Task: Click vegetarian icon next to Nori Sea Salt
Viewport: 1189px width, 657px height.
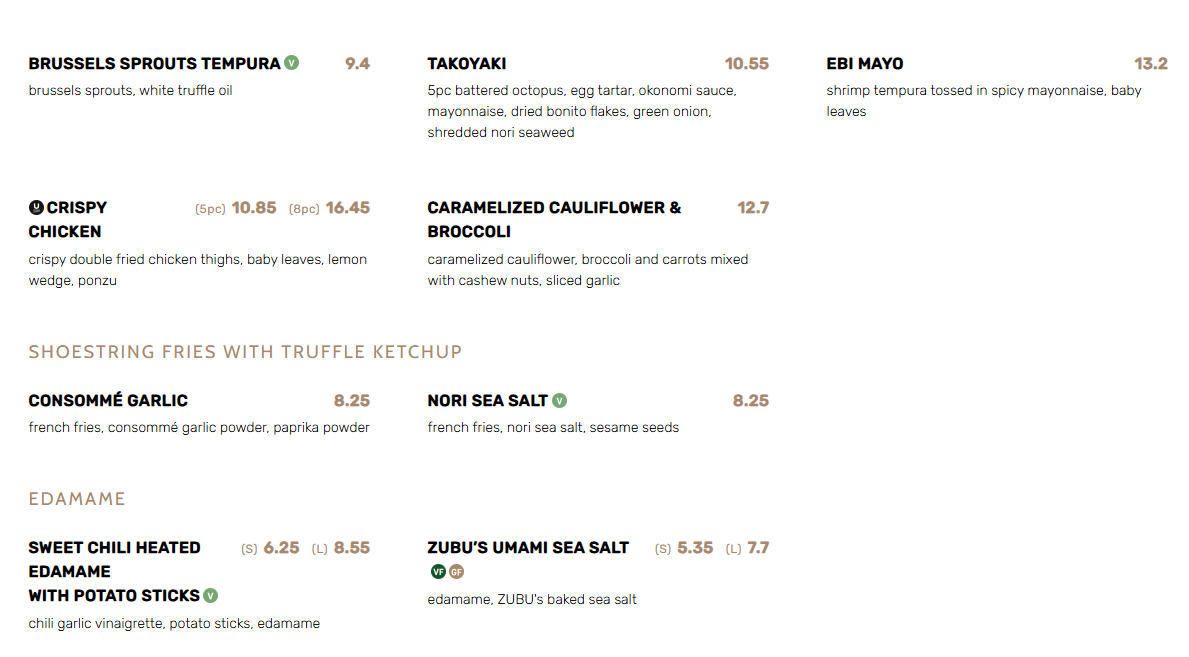Action: pos(560,401)
